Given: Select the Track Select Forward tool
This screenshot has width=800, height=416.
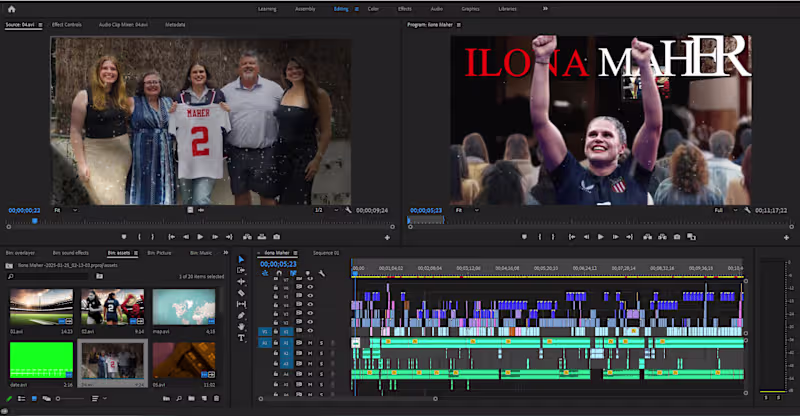Looking at the screenshot, I should [241, 270].
